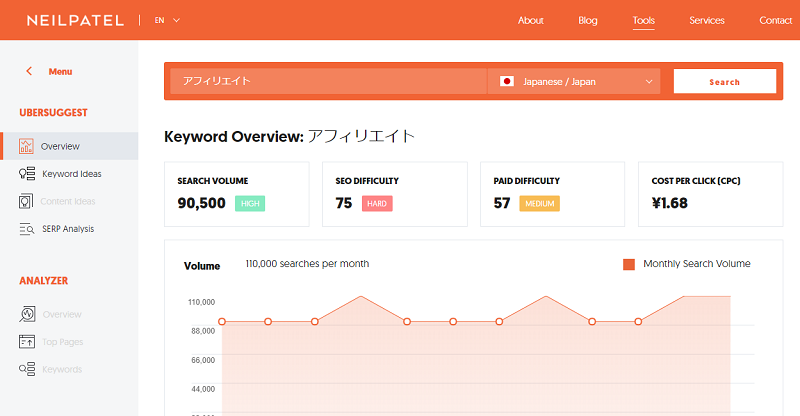This screenshot has height=416, width=800.
Task: Click the last circular data point on the chart
Action: [x=638, y=322]
